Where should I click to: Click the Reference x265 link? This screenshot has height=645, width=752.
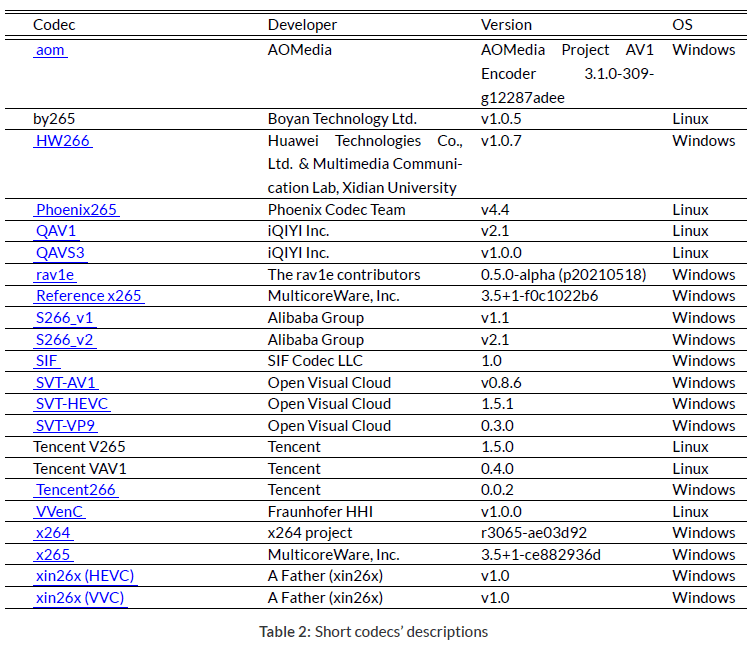point(89,296)
